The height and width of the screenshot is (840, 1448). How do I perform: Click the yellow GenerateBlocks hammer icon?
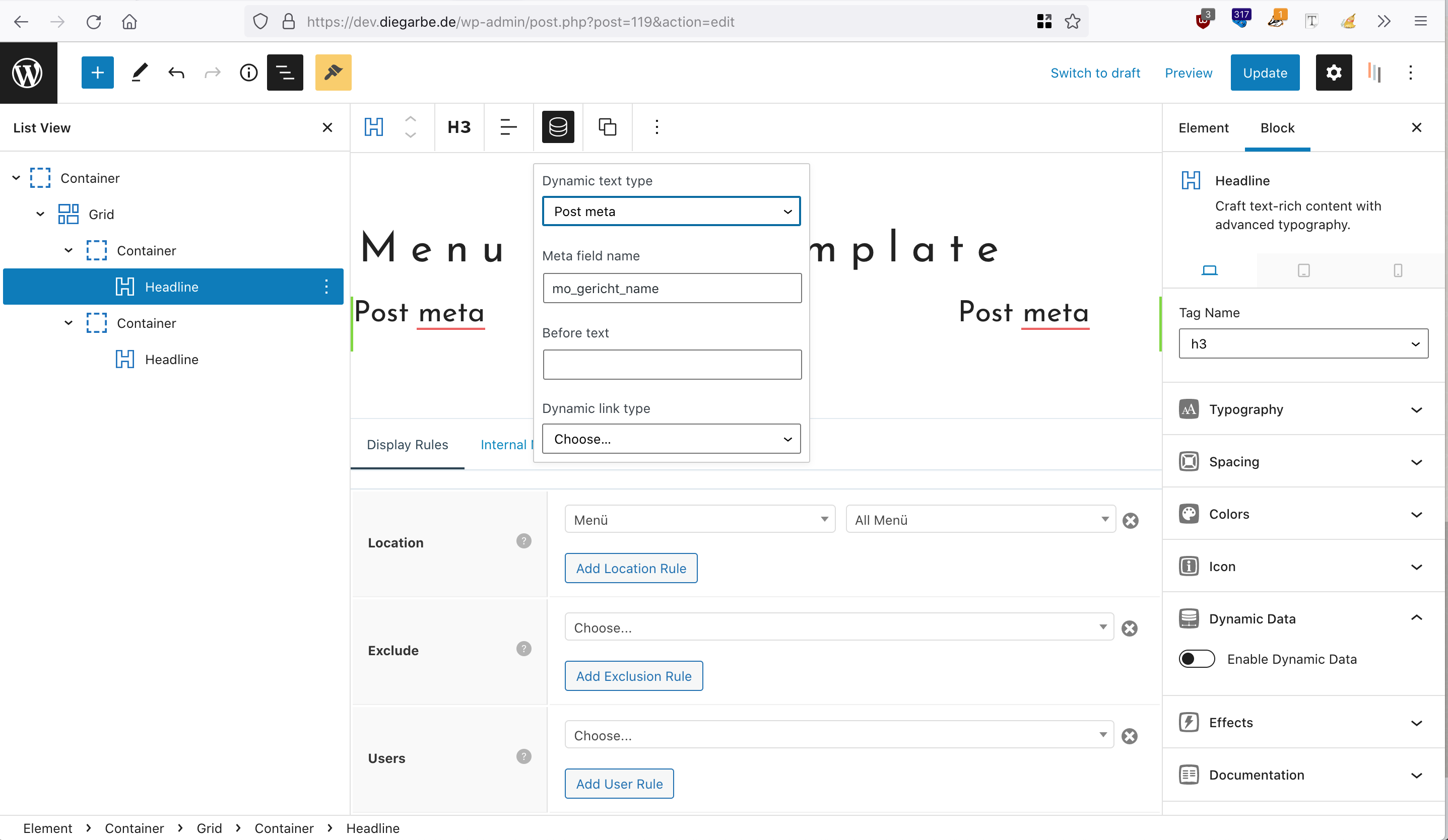pyautogui.click(x=333, y=73)
